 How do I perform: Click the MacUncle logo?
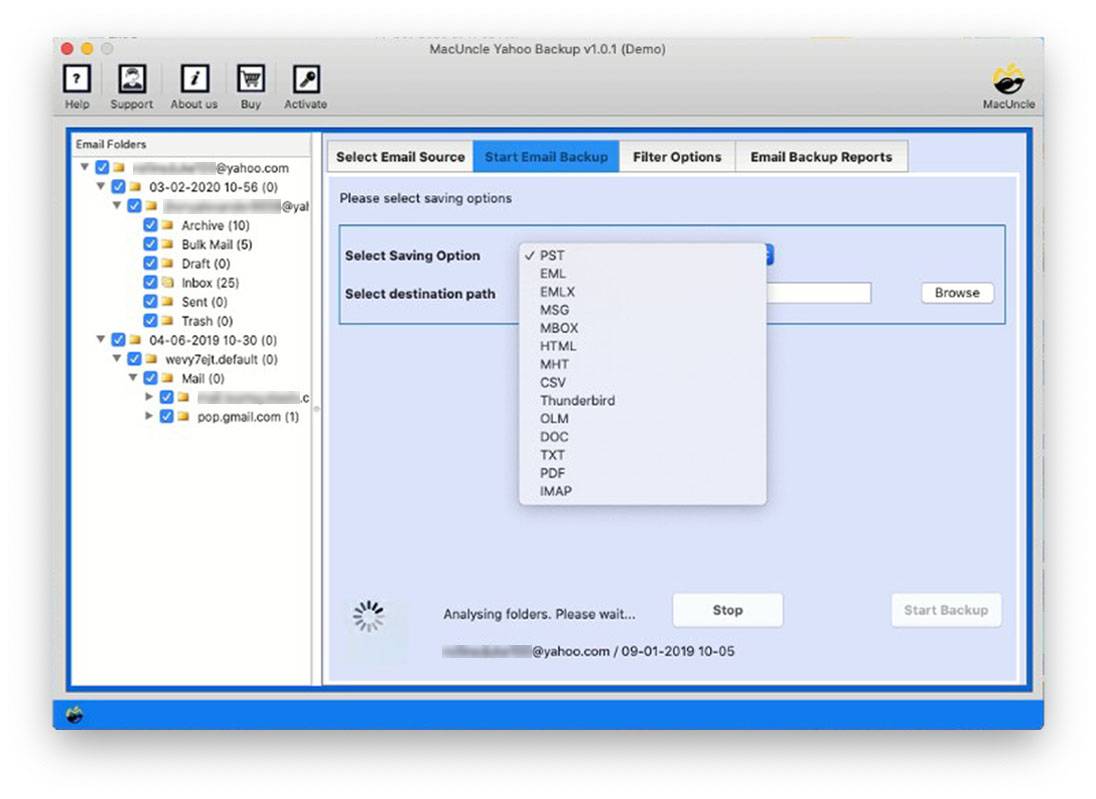[x=1008, y=80]
